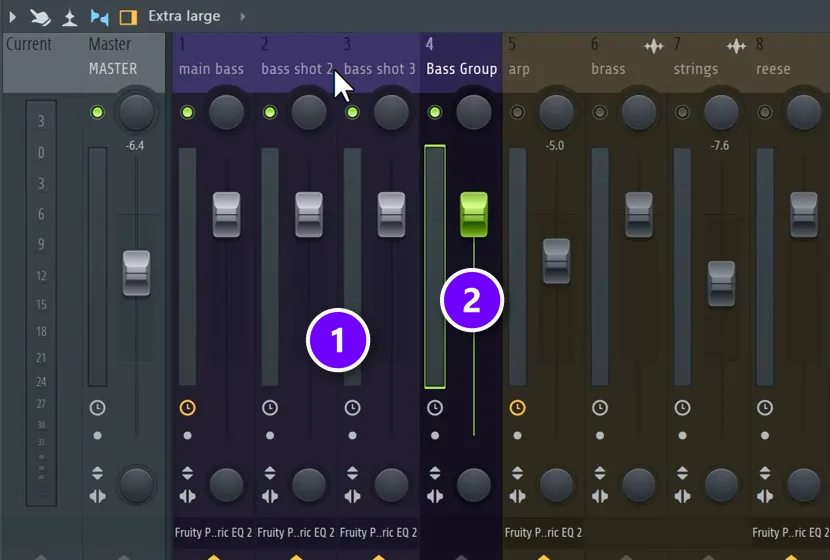Click the Current track dB meter scale
830x560 pixels.
coord(41,303)
